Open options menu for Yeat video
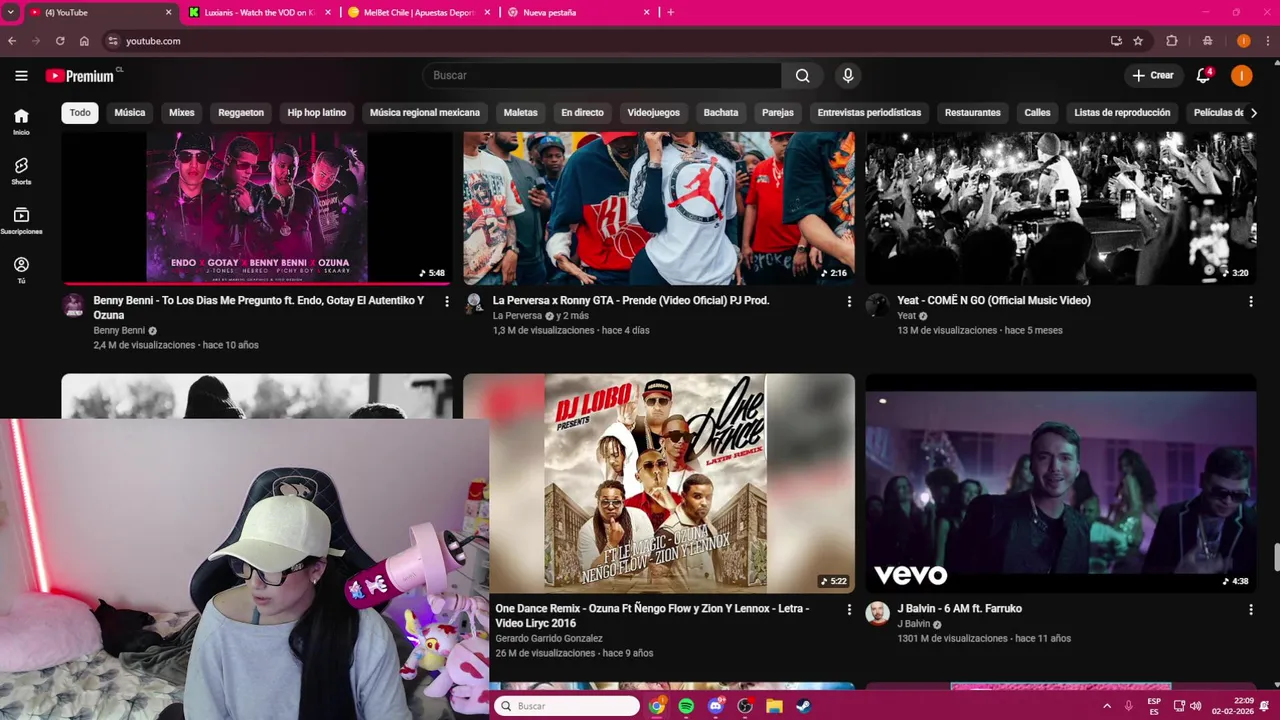Viewport: 1280px width, 720px height. coord(1250,301)
